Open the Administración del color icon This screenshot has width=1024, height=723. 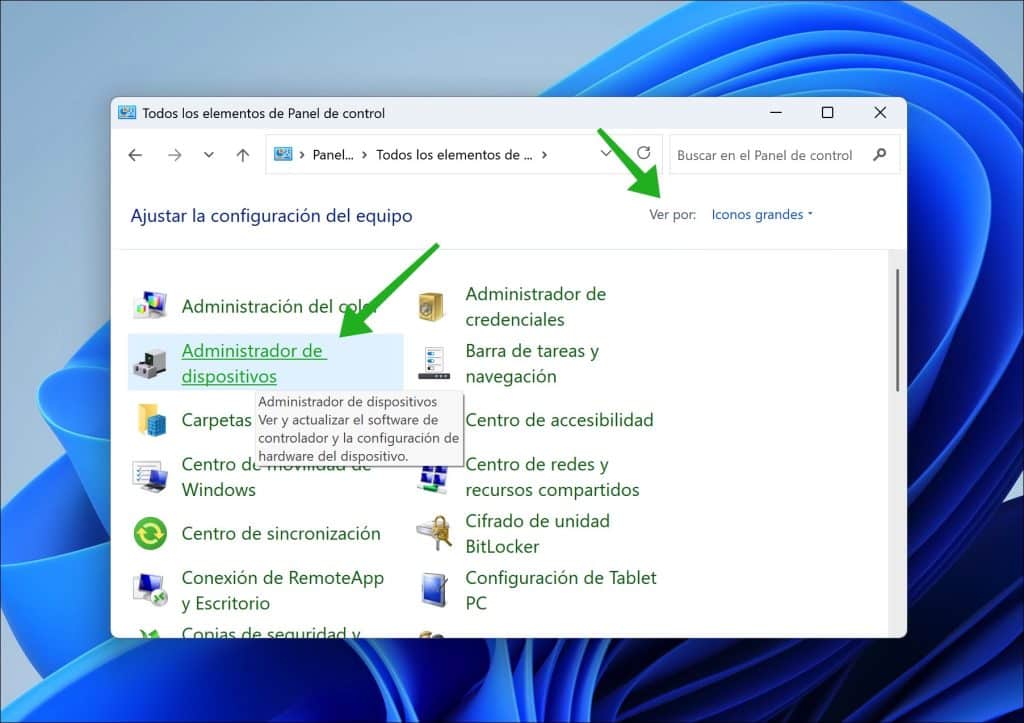150,306
